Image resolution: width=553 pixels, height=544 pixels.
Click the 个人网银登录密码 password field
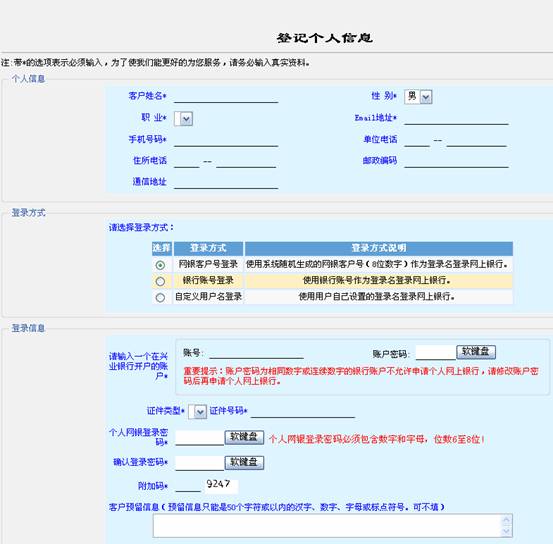[200, 438]
